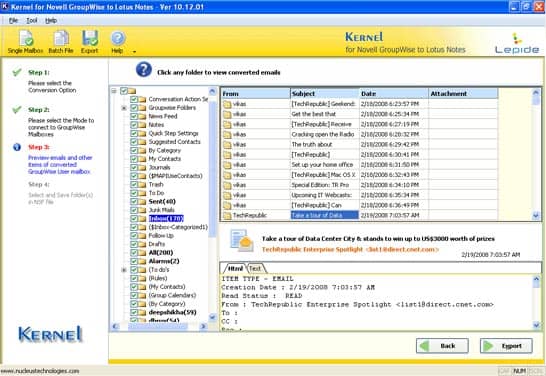This screenshot has width=546, height=376.
Task: Toggle the root mailbox checkbox
Action: point(124,91)
